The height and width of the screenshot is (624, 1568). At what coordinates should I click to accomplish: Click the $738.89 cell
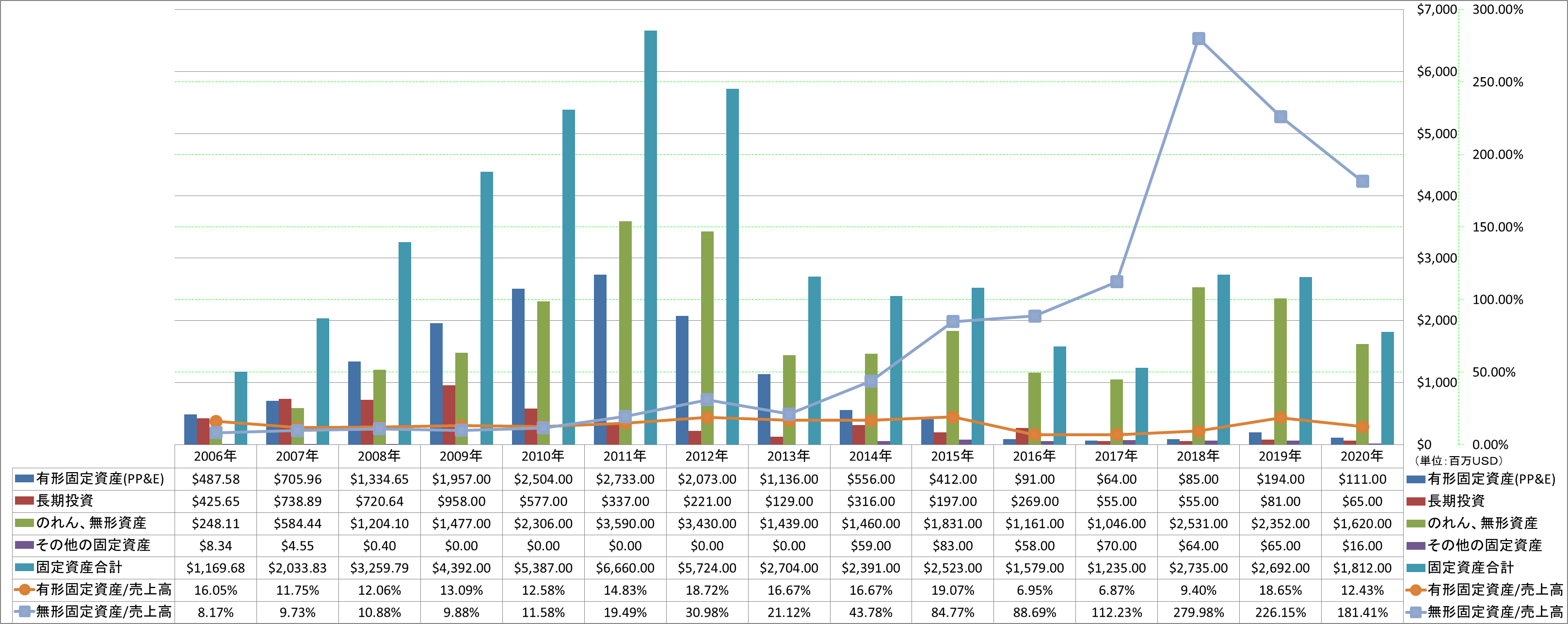(x=298, y=502)
